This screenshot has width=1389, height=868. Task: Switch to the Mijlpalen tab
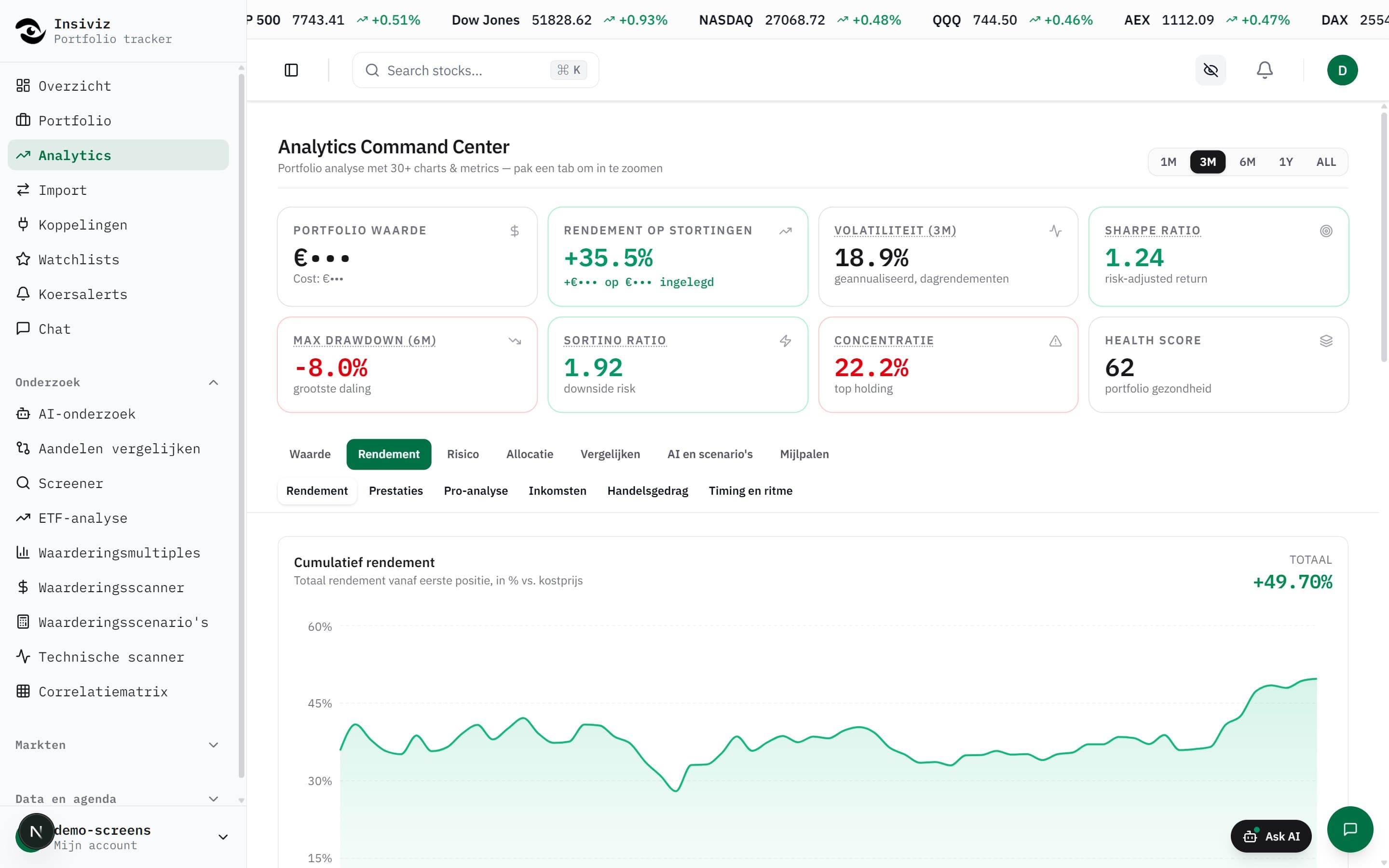click(804, 454)
